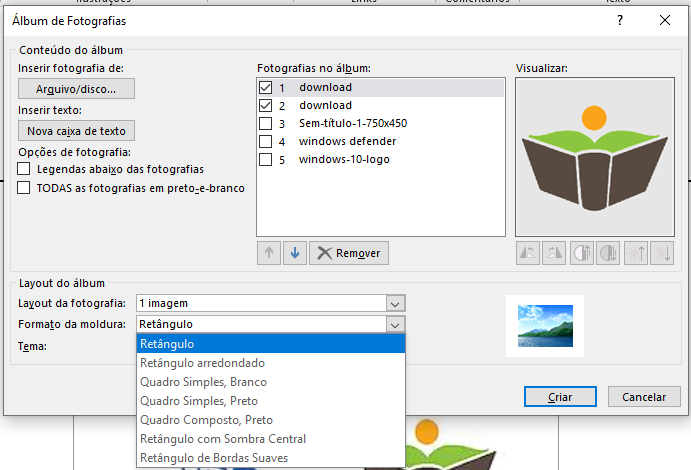This screenshot has height=470, width=691.
Task: Click the rotate left icon under preview
Action: point(527,253)
